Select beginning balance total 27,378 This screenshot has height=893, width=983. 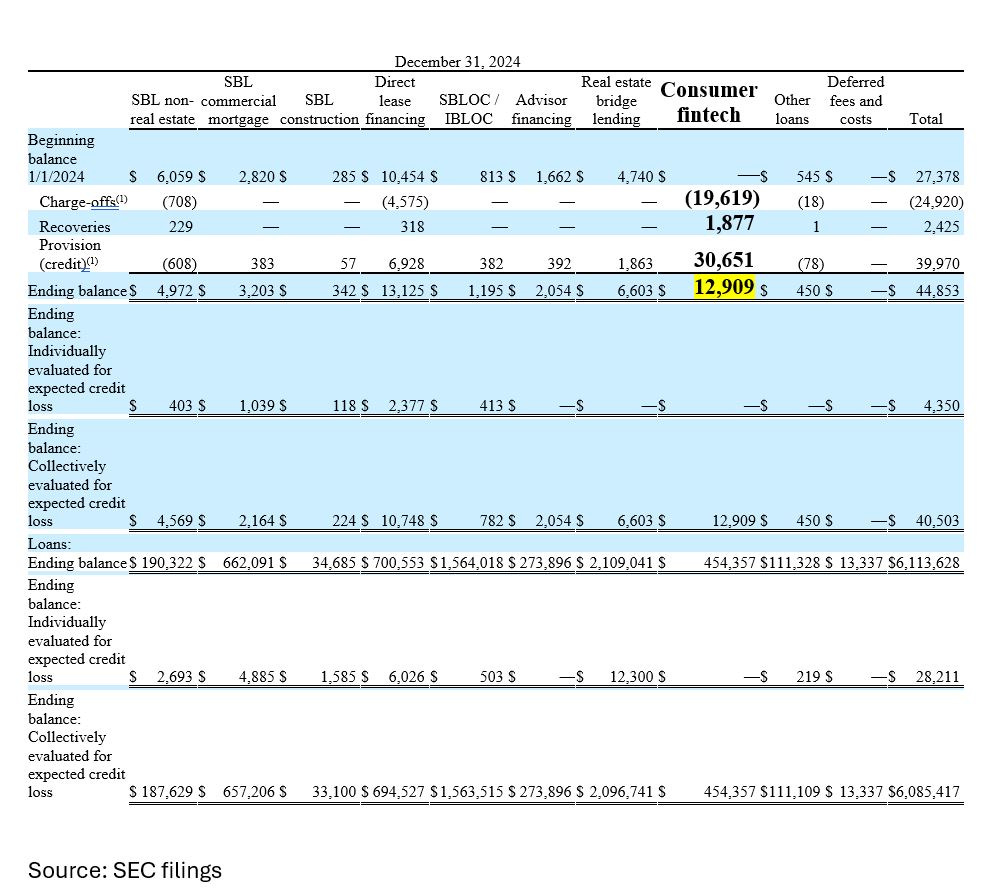click(x=937, y=177)
